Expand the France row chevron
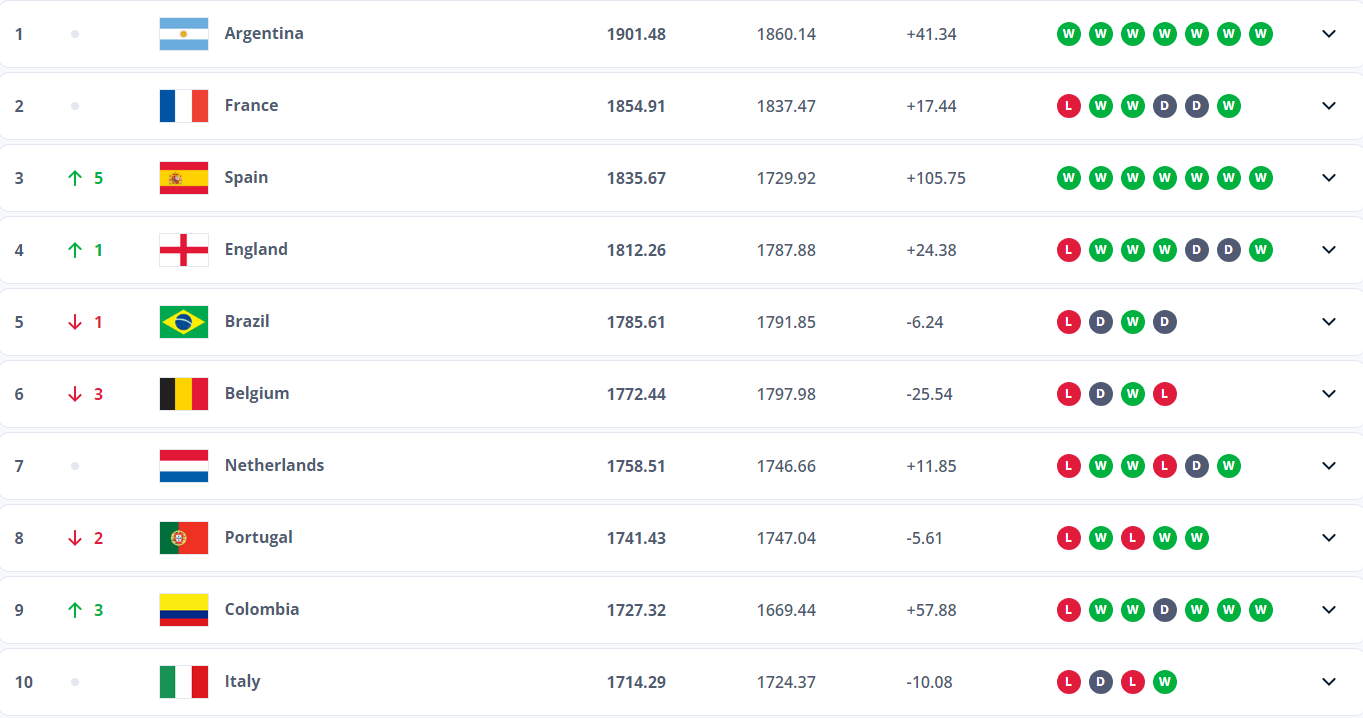1363x718 pixels. 1329,106
